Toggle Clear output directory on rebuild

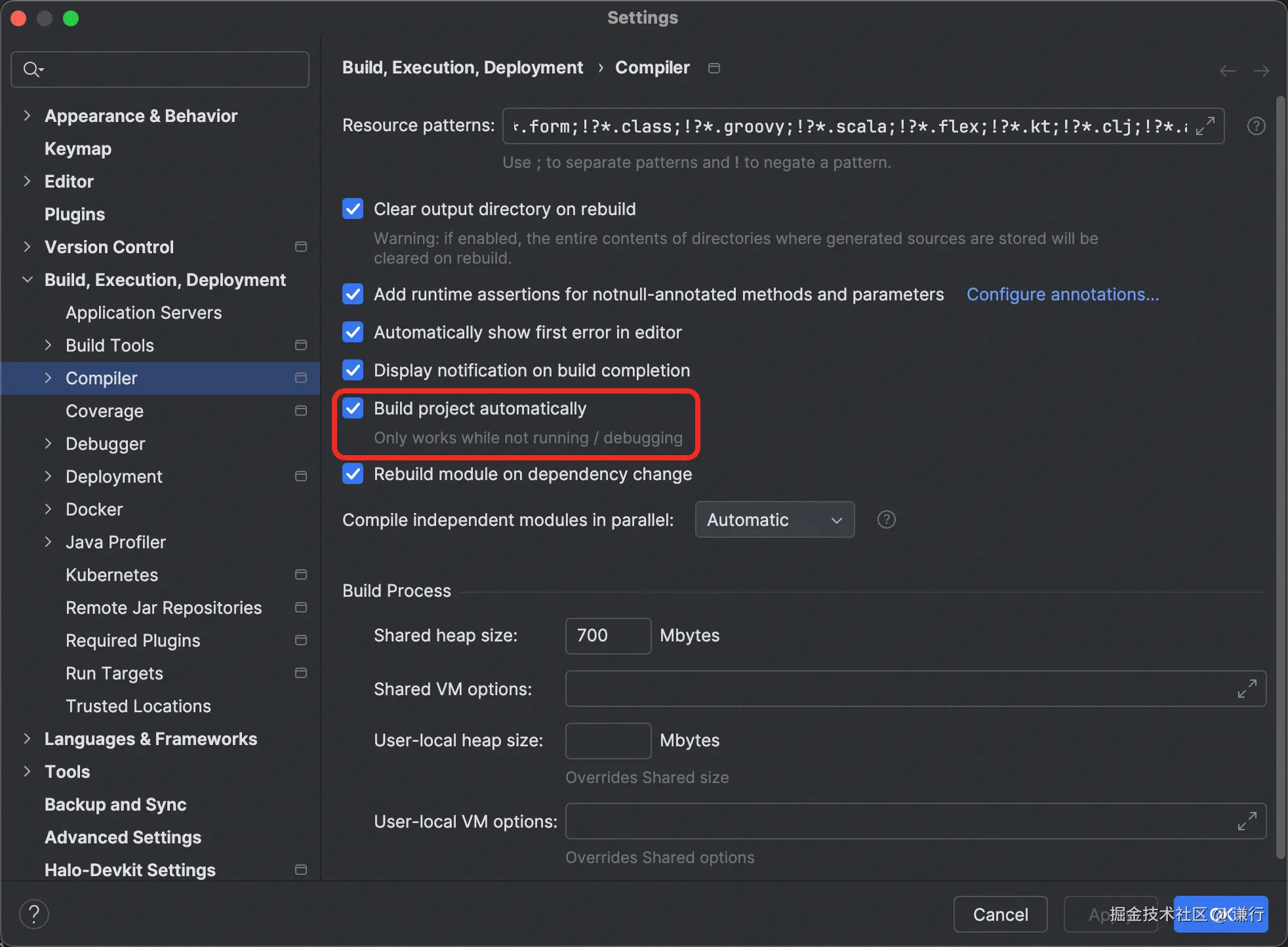pyautogui.click(x=353, y=209)
